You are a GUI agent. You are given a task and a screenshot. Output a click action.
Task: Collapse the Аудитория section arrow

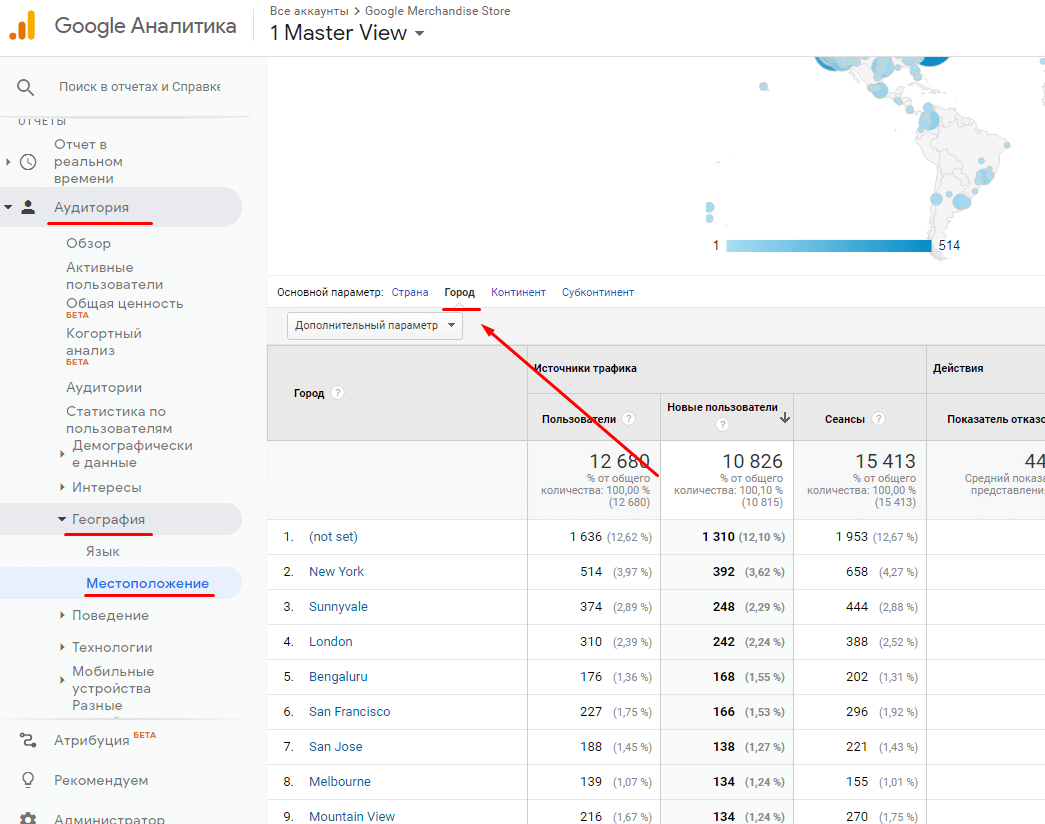click(8, 207)
